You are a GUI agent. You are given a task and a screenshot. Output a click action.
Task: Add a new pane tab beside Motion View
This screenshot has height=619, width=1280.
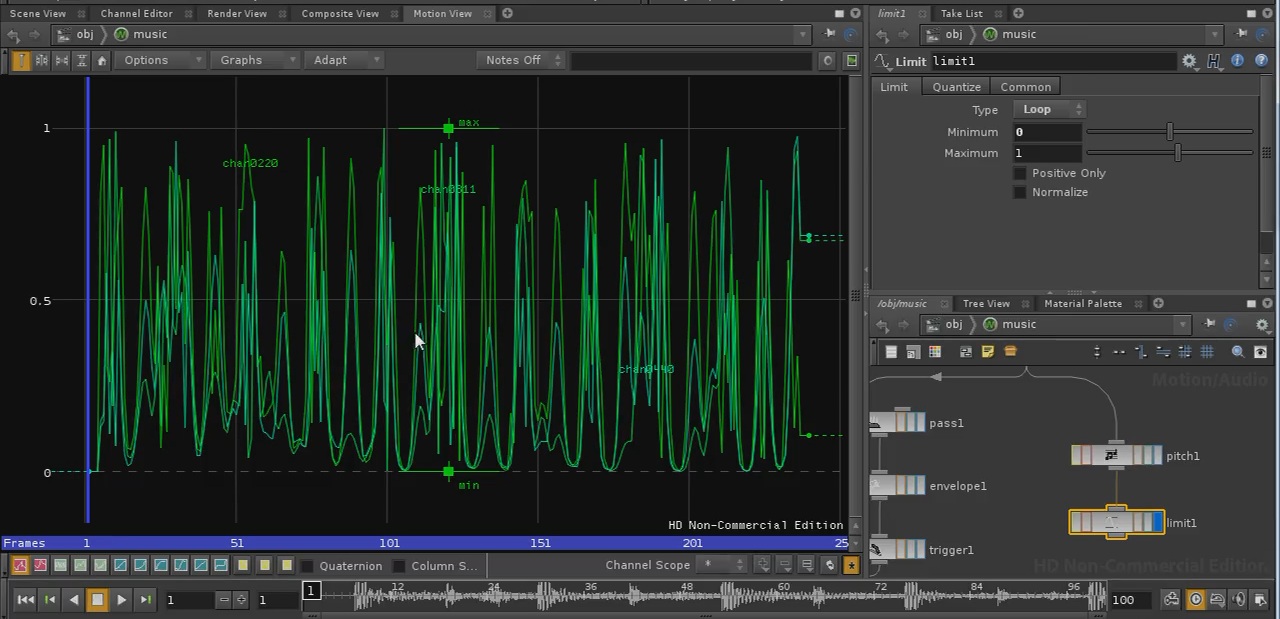pyautogui.click(x=507, y=13)
